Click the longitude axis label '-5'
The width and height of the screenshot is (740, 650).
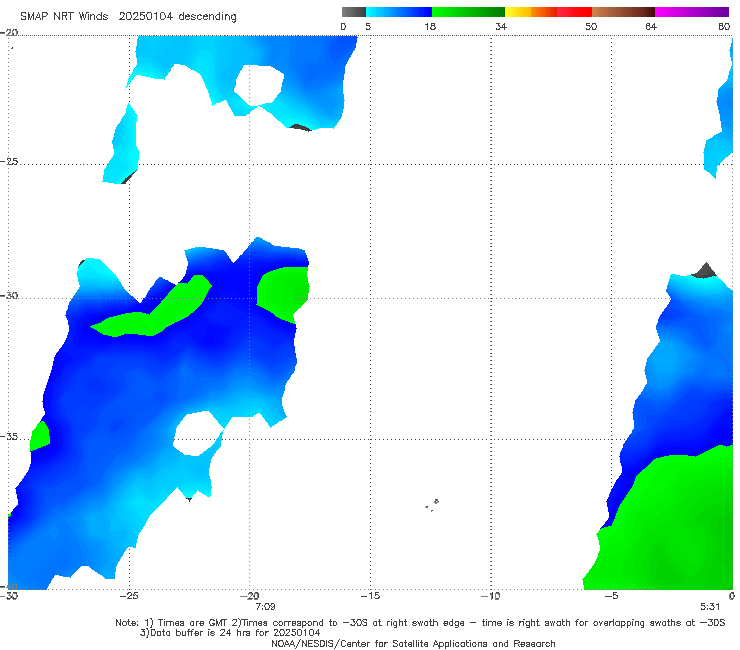tap(611, 596)
